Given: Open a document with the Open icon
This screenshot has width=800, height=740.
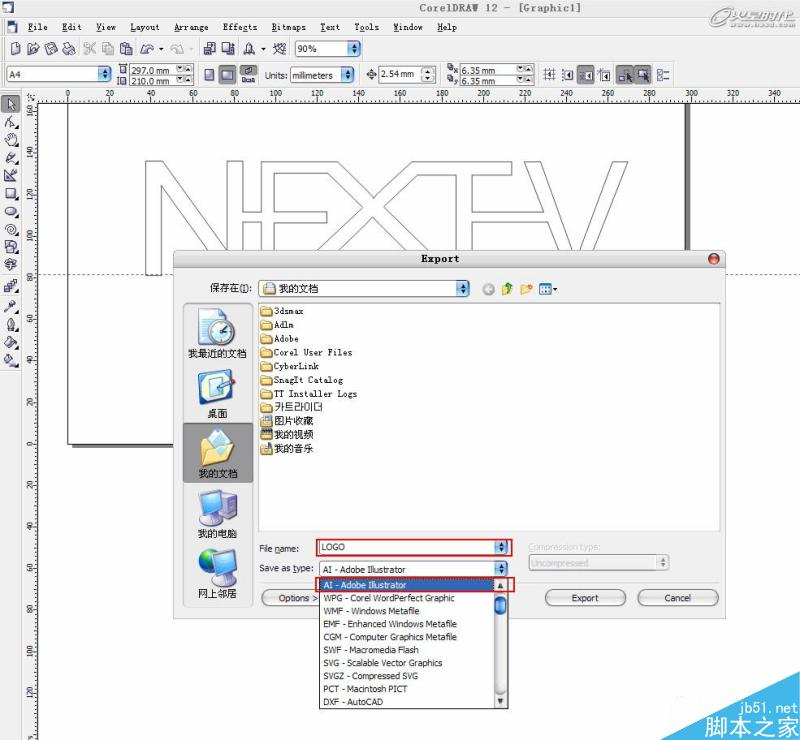Looking at the screenshot, I should (x=33, y=48).
